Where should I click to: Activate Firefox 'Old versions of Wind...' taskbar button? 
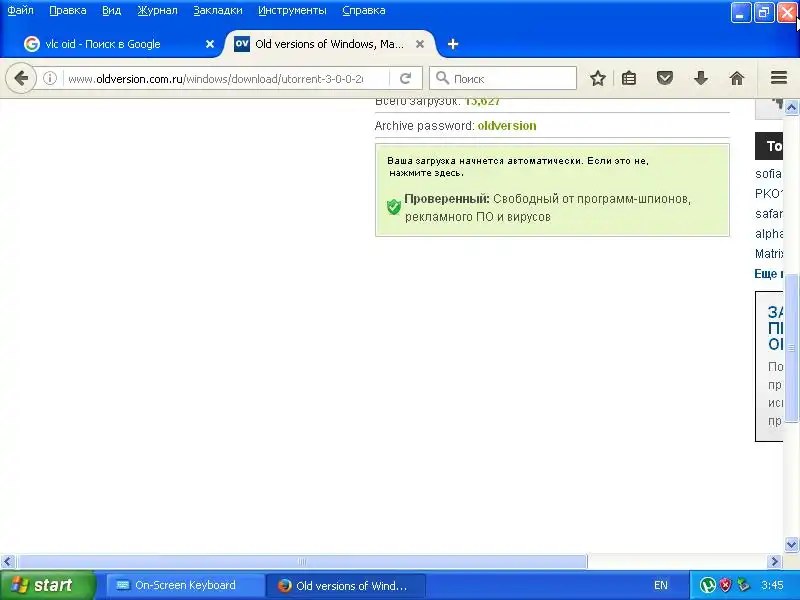click(x=345, y=585)
